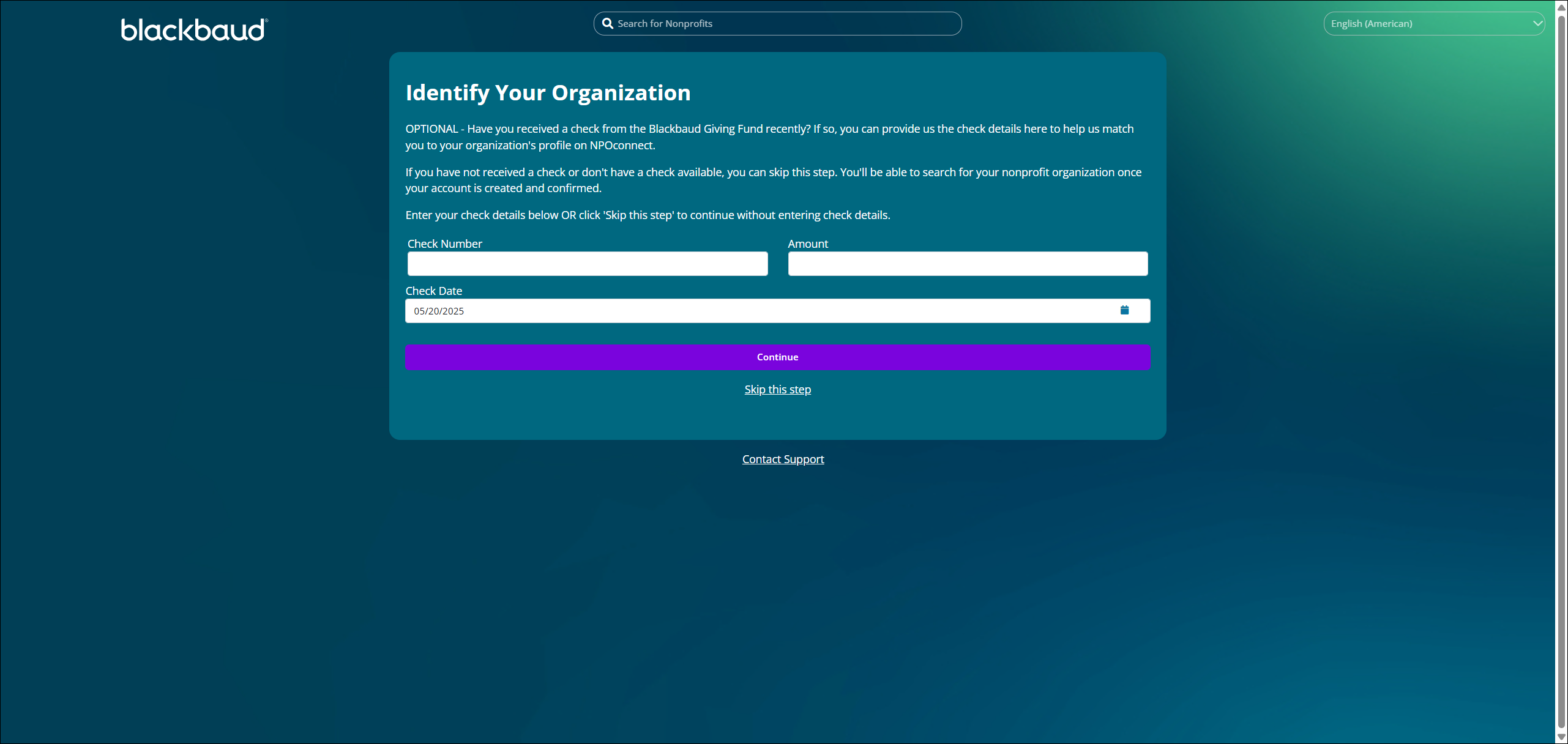
Task: Click the Amount field label
Action: (x=807, y=244)
